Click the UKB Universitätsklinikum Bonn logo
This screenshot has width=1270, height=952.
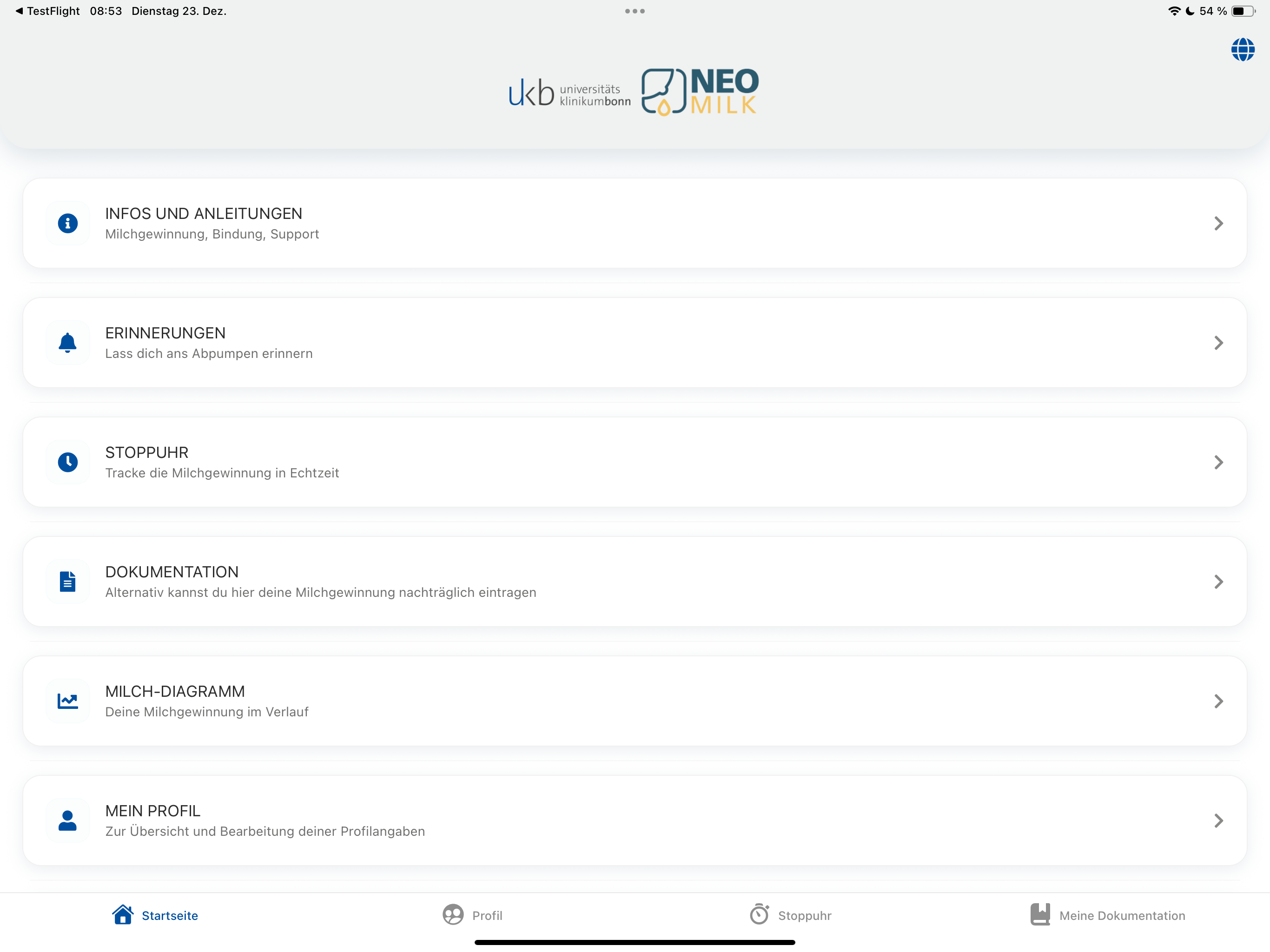click(x=569, y=93)
